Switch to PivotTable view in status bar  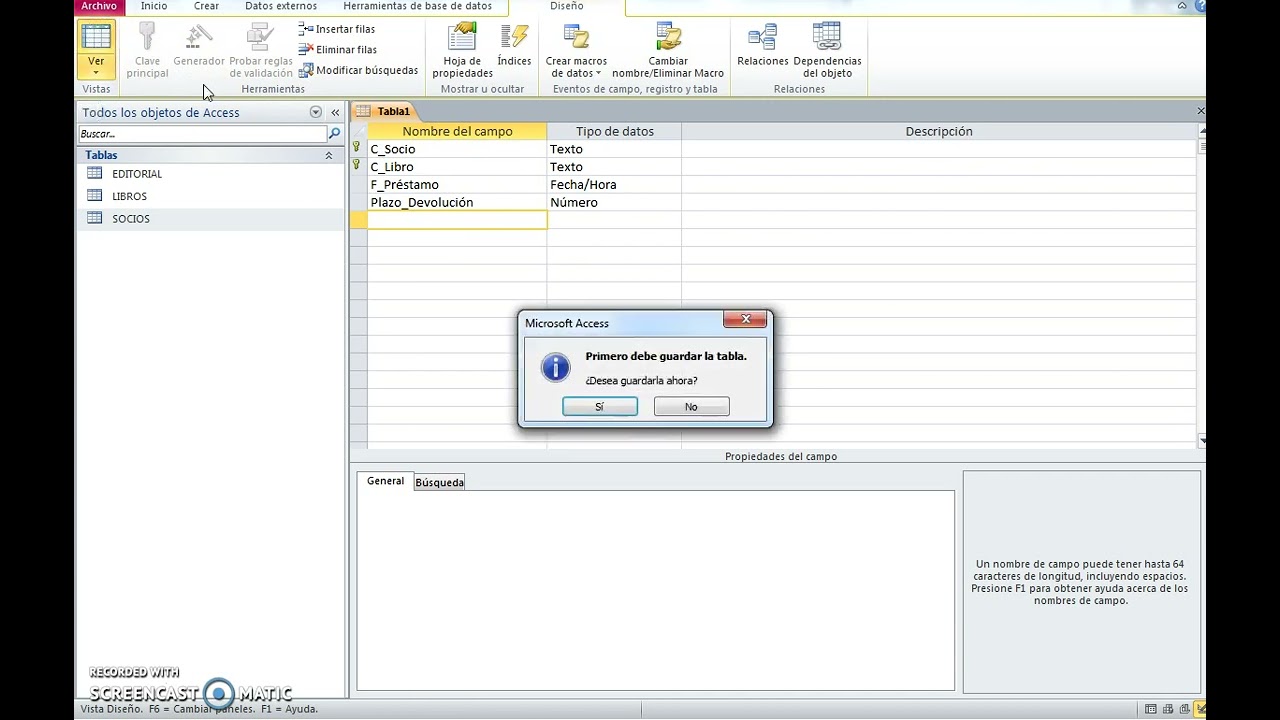[x=1169, y=709]
